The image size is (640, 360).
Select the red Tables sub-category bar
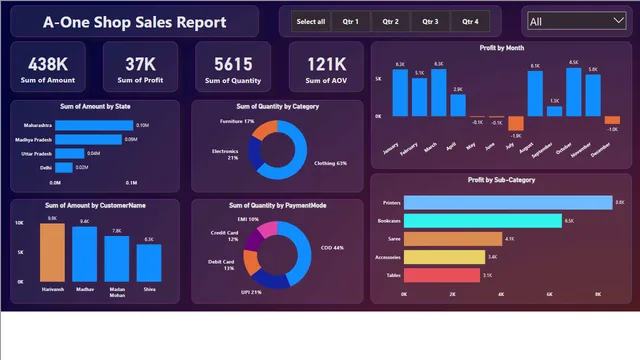click(442, 276)
